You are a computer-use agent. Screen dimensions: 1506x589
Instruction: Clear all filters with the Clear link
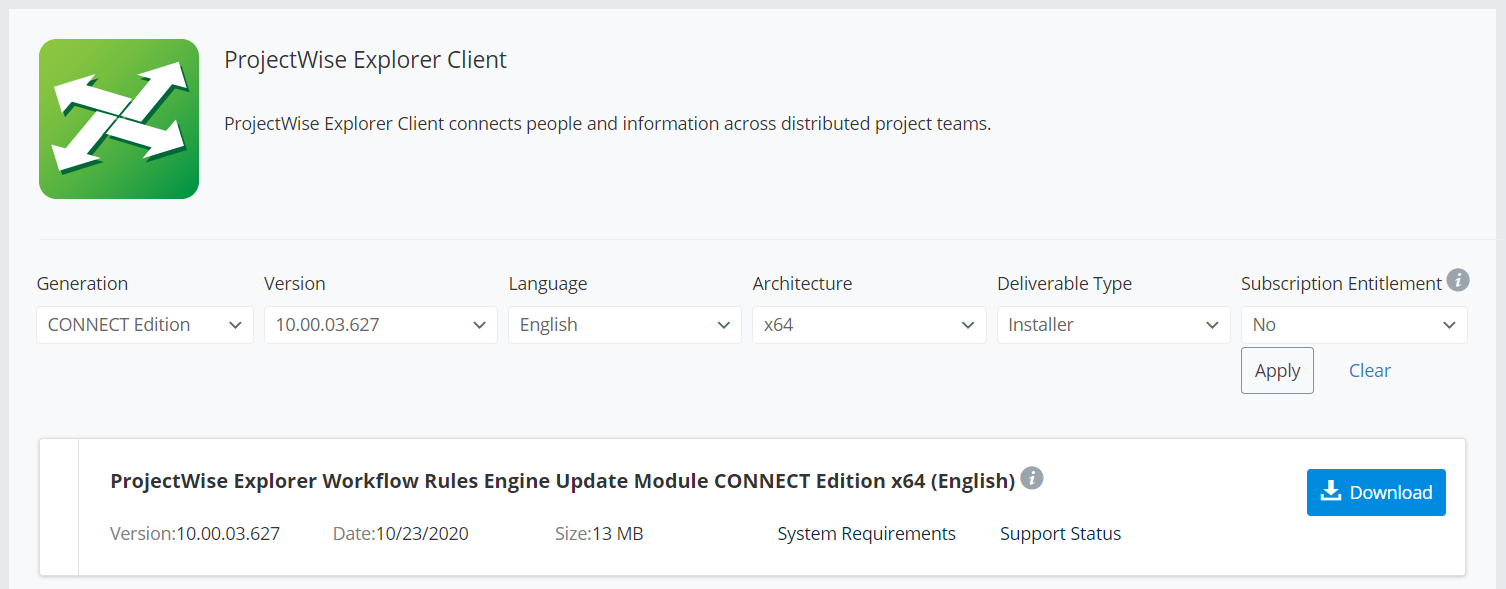pos(1370,371)
